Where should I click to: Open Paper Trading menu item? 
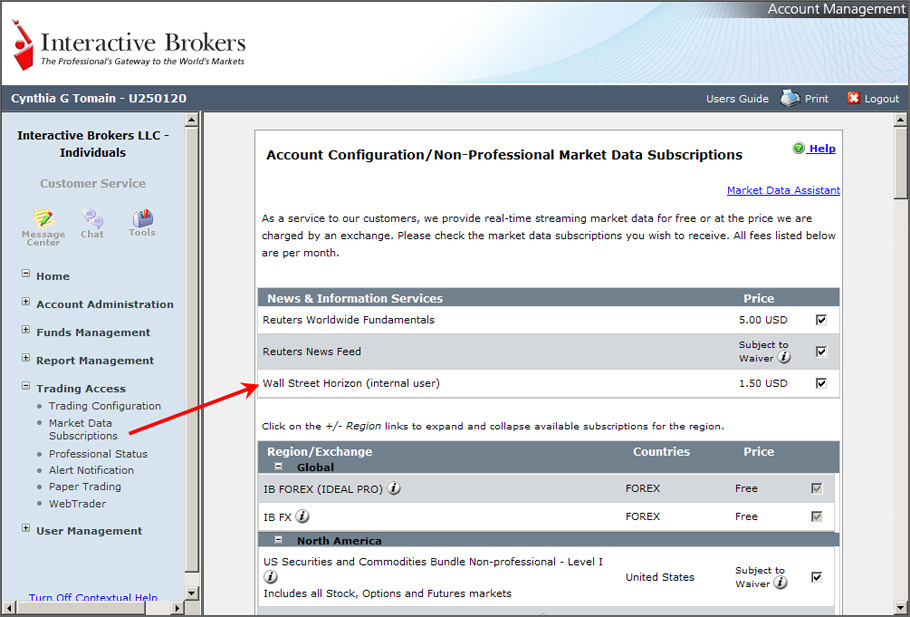[85, 486]
